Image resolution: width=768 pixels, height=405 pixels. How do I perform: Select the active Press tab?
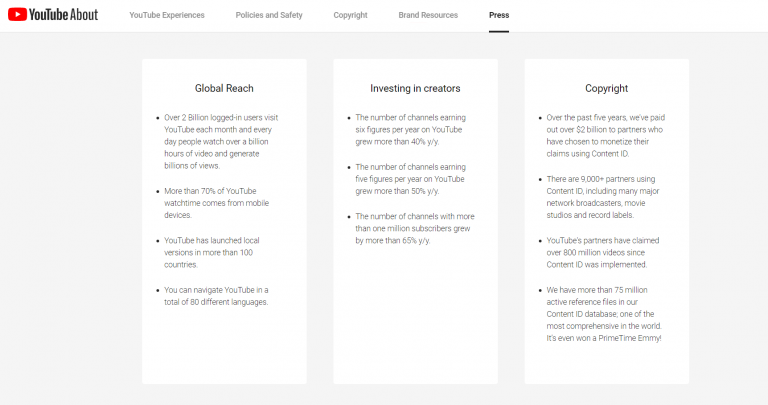pos(499,15)
